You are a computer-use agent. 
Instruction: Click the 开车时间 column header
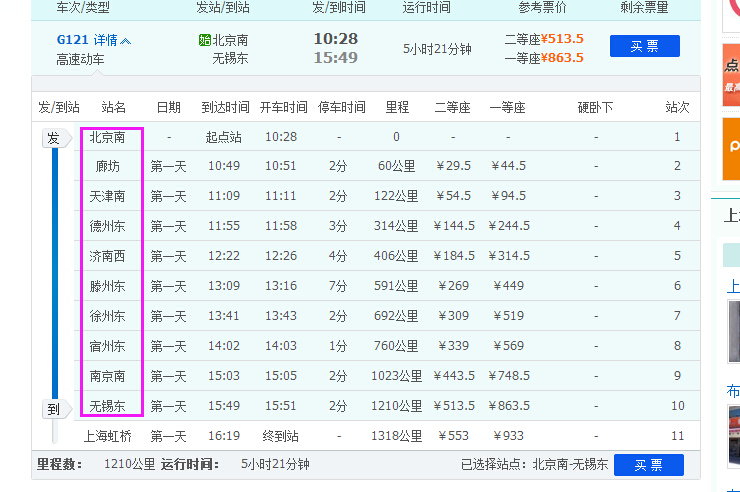point(284,108)
